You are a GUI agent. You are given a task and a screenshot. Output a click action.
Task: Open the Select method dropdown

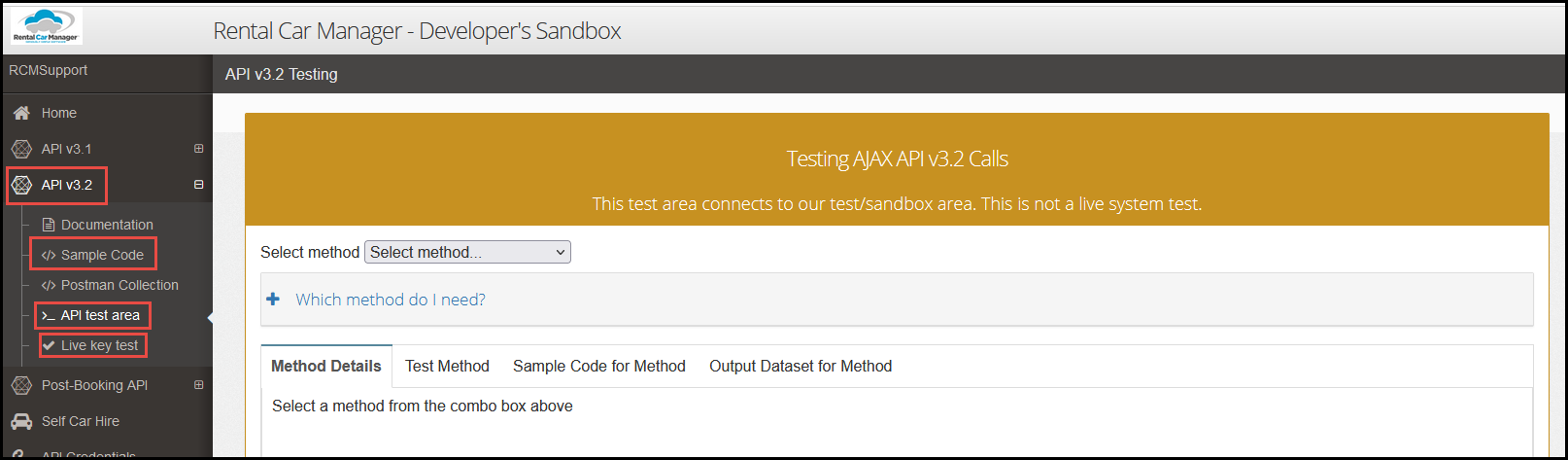(467, 252)
